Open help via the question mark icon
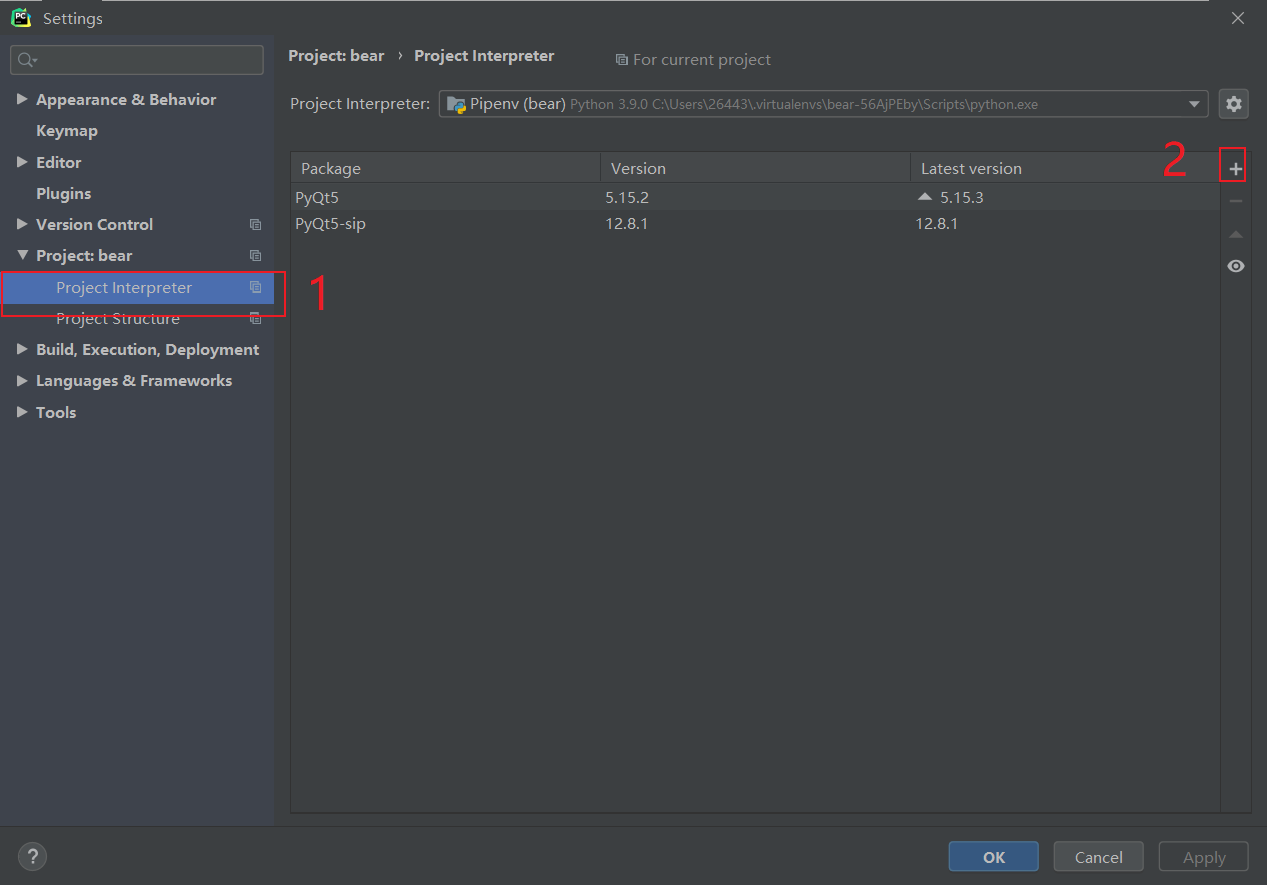Image resolution: width=1267 pixels, height=885 pixels. click(31, 856)
